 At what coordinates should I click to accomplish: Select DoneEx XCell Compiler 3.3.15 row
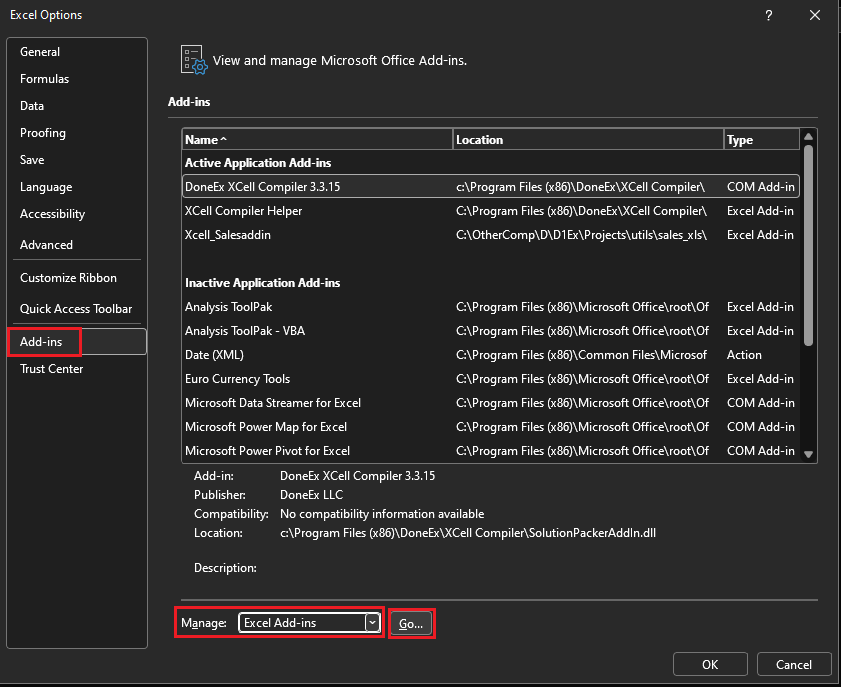491,187
